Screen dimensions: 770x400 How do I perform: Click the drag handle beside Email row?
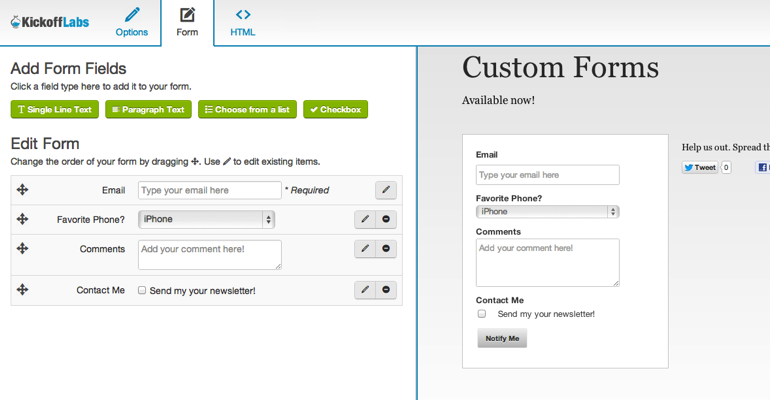(x=23, y=190)
